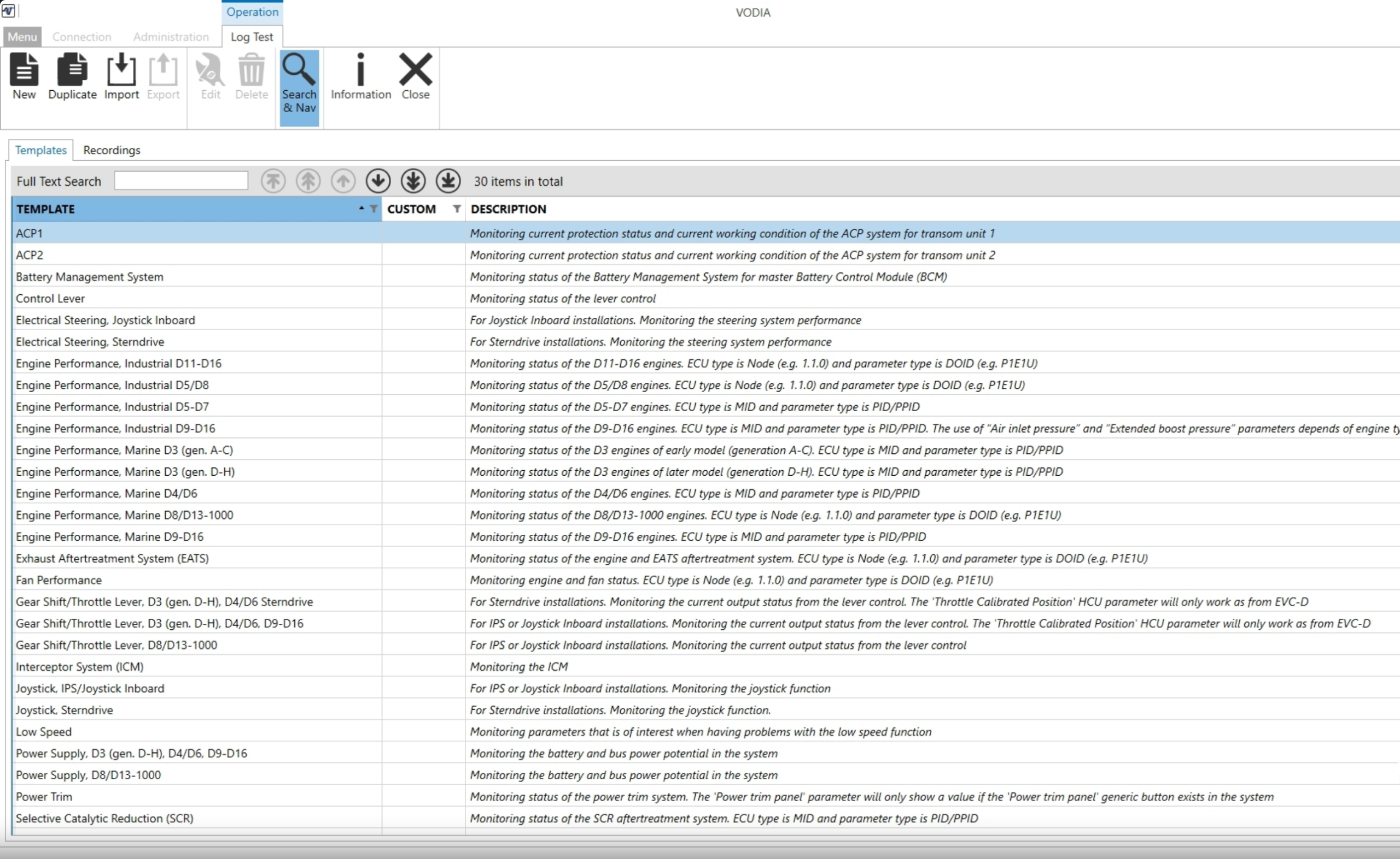Switch to the Recordings tab

(x=112, y=150)
